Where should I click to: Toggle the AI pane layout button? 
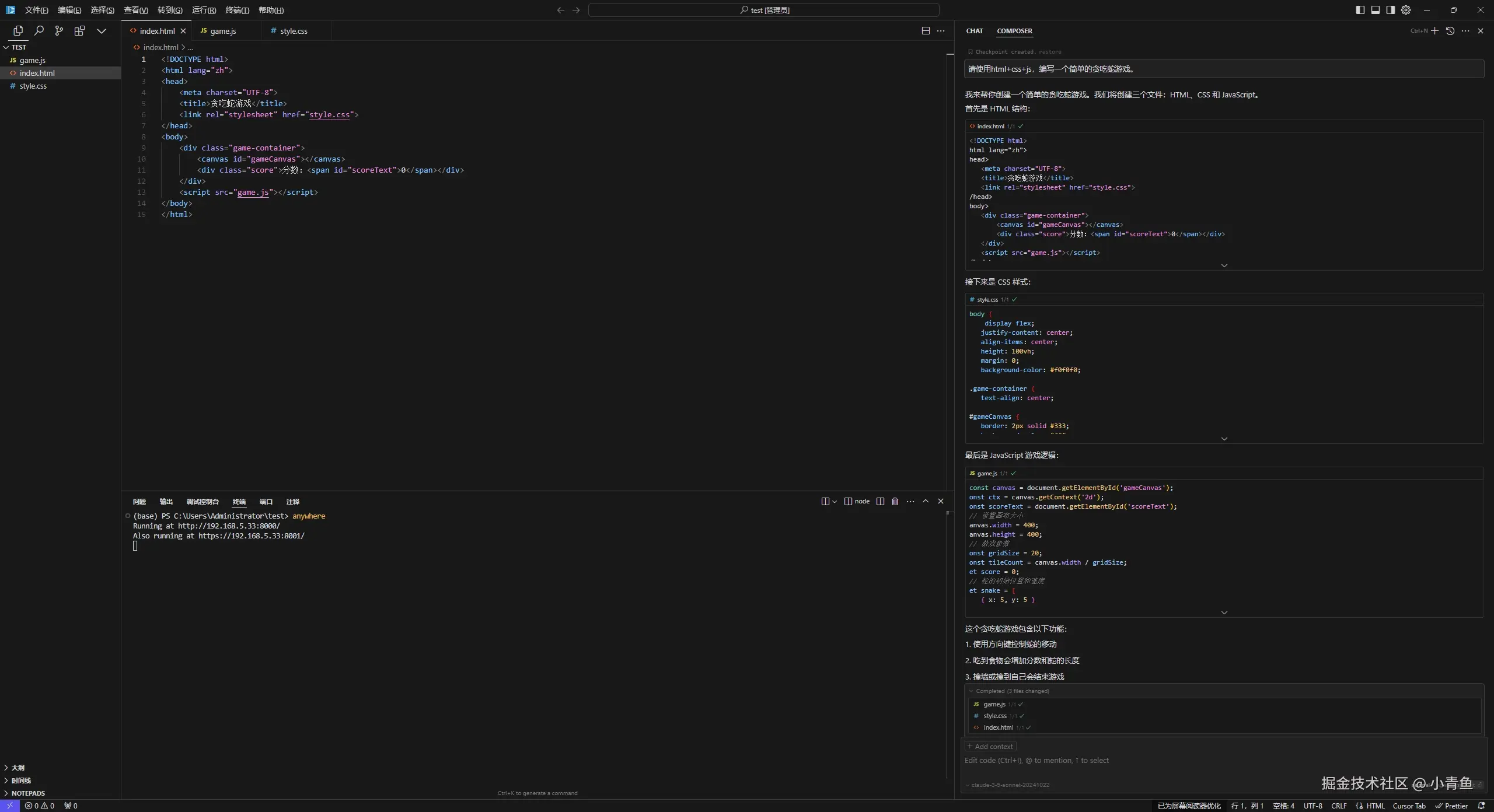(x=1391, y=10)
